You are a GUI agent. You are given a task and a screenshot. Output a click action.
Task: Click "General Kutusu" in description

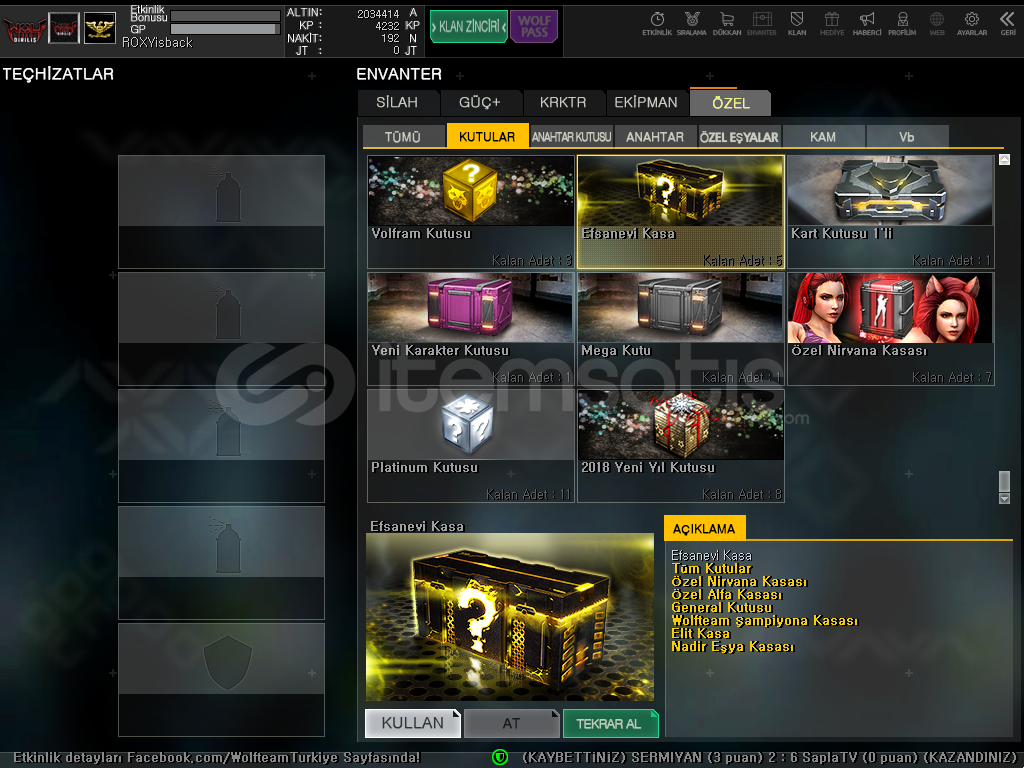[721, 607]
